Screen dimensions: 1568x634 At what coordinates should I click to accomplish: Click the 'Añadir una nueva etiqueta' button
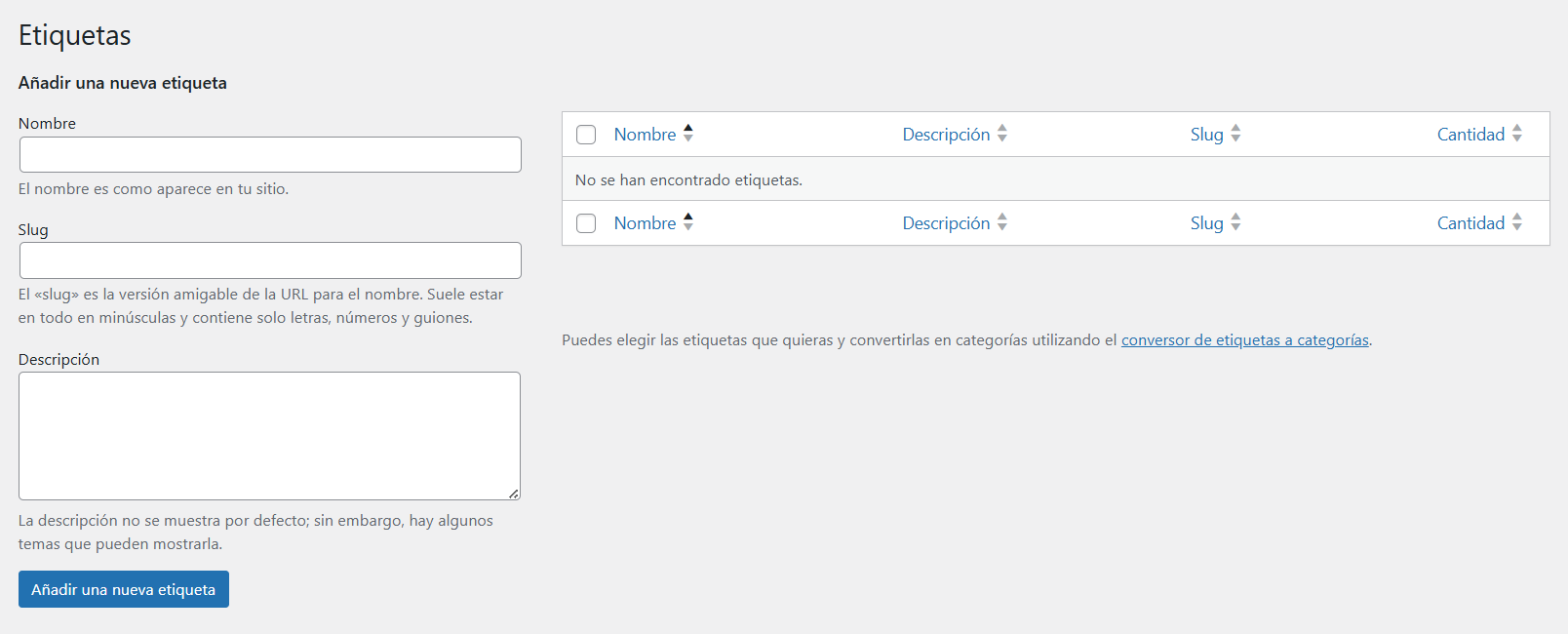[124, 589]
